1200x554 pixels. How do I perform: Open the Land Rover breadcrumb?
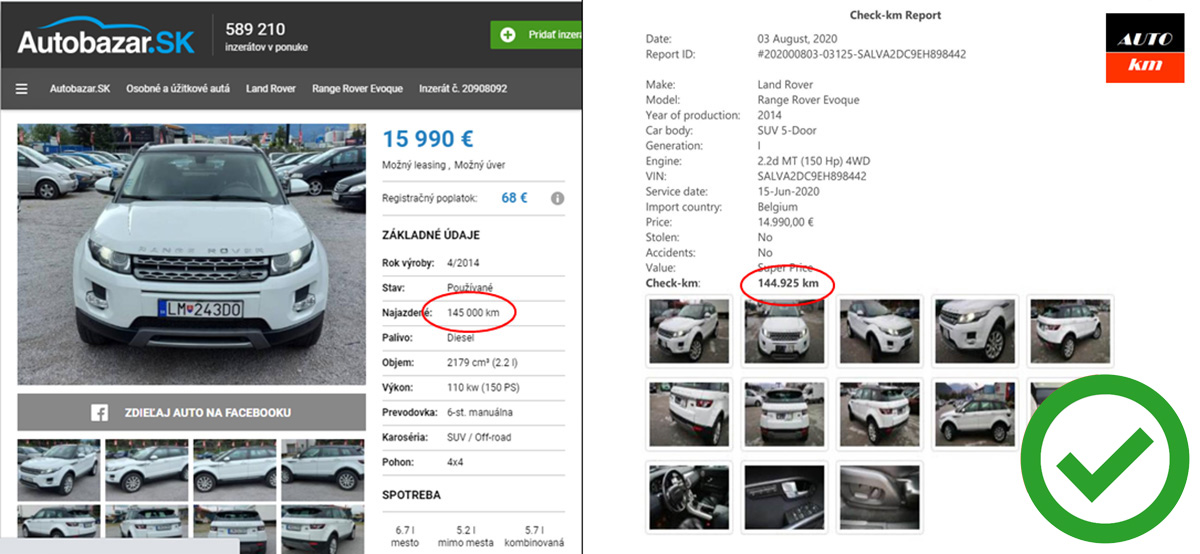[x=271, y=89]
